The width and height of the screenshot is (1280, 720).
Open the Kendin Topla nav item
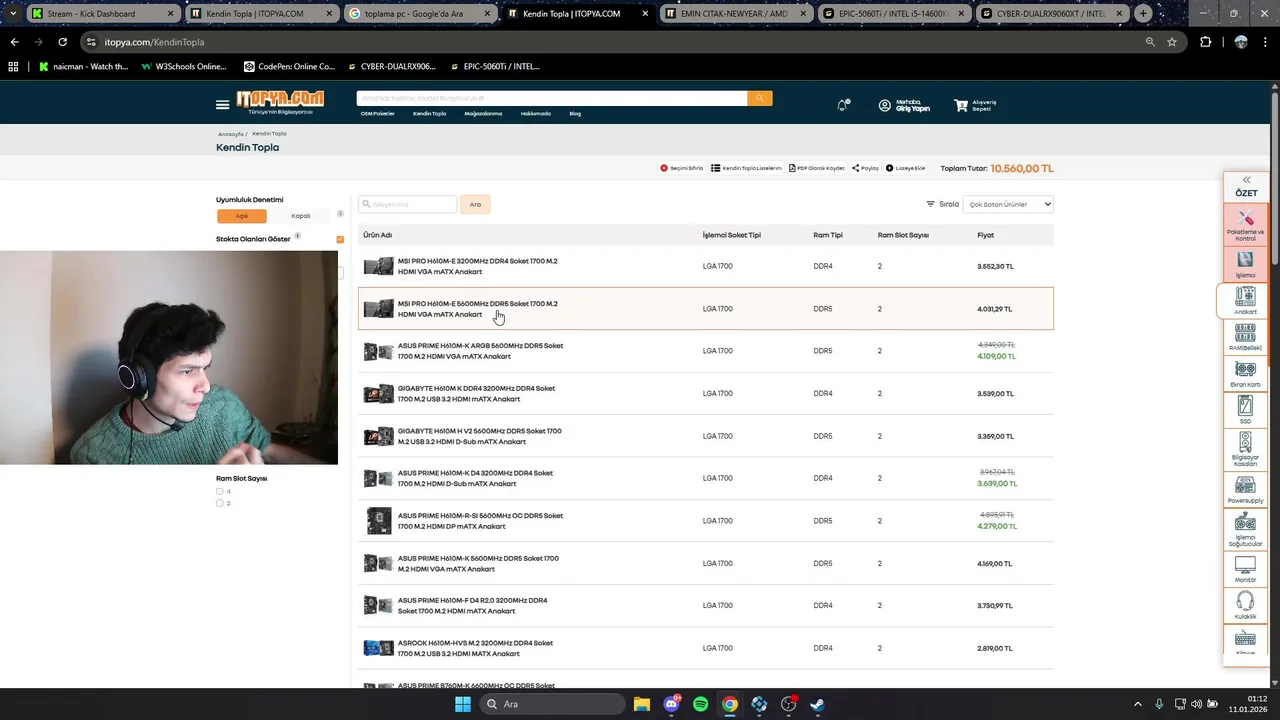tap(430, 114)
